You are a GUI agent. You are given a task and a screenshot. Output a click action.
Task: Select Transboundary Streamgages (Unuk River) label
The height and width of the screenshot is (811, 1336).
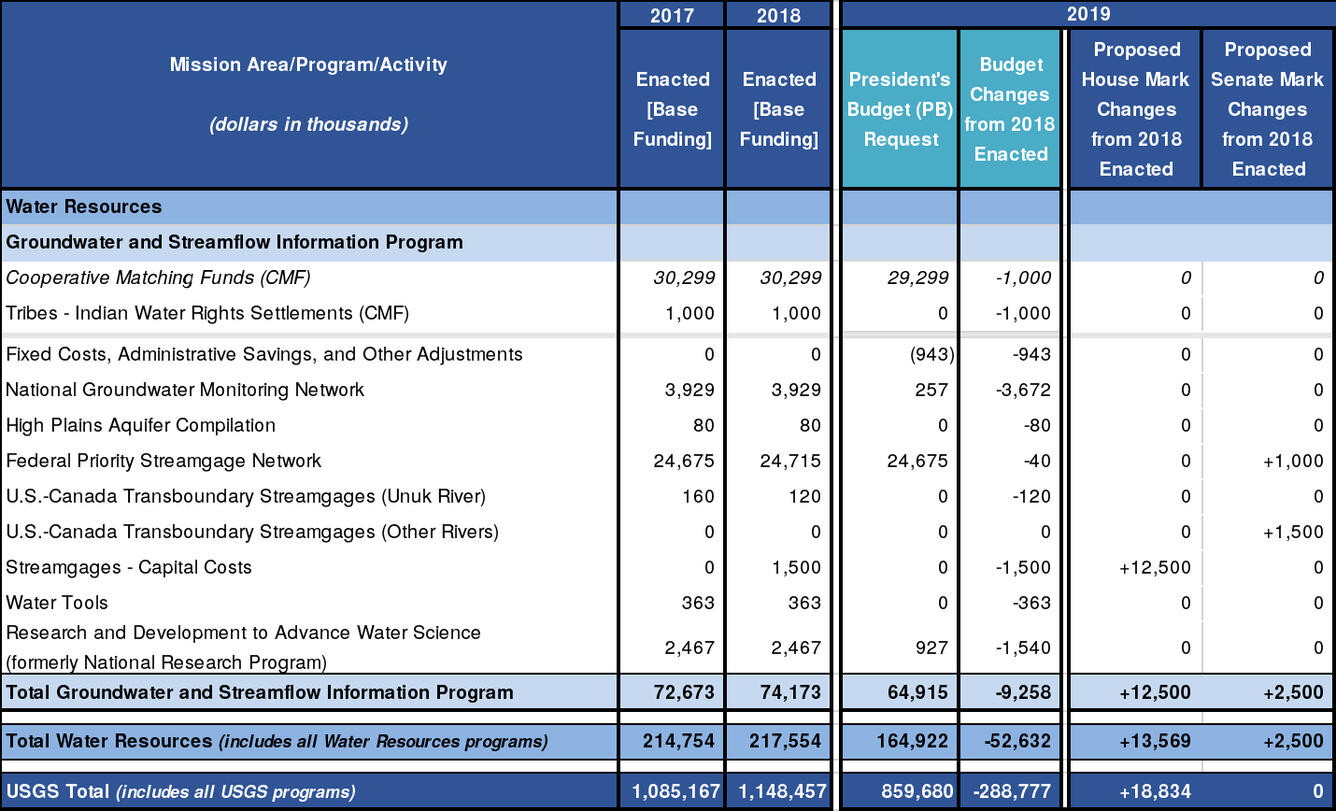[246, 496]
